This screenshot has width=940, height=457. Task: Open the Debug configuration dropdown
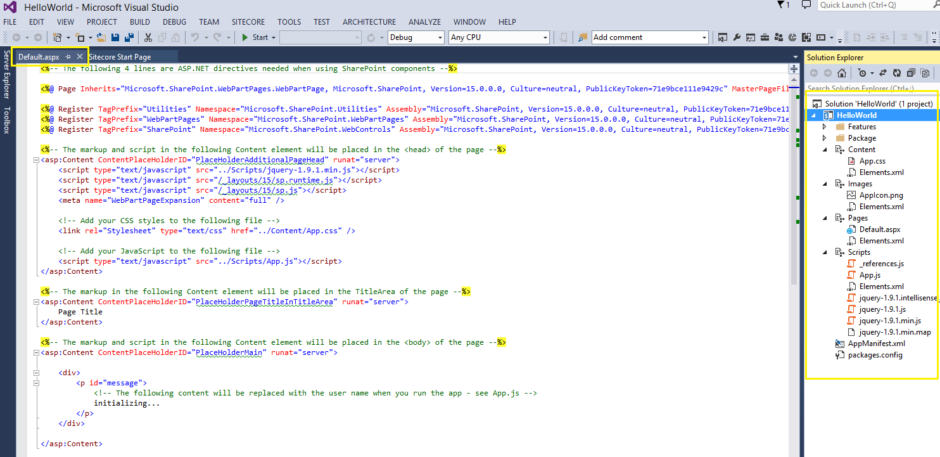pyautogui.click(x=415, y=38)
